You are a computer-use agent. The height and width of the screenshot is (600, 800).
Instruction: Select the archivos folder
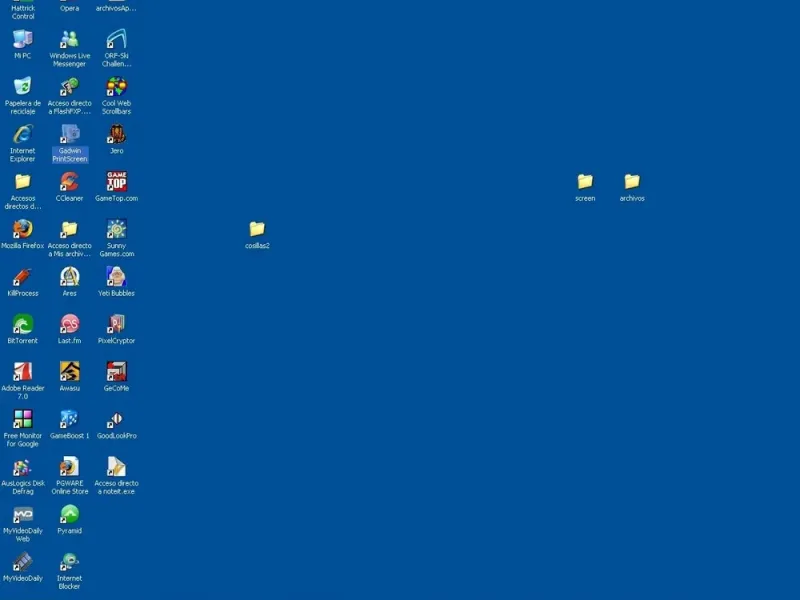pyautogui.click(x=632, y=182)
